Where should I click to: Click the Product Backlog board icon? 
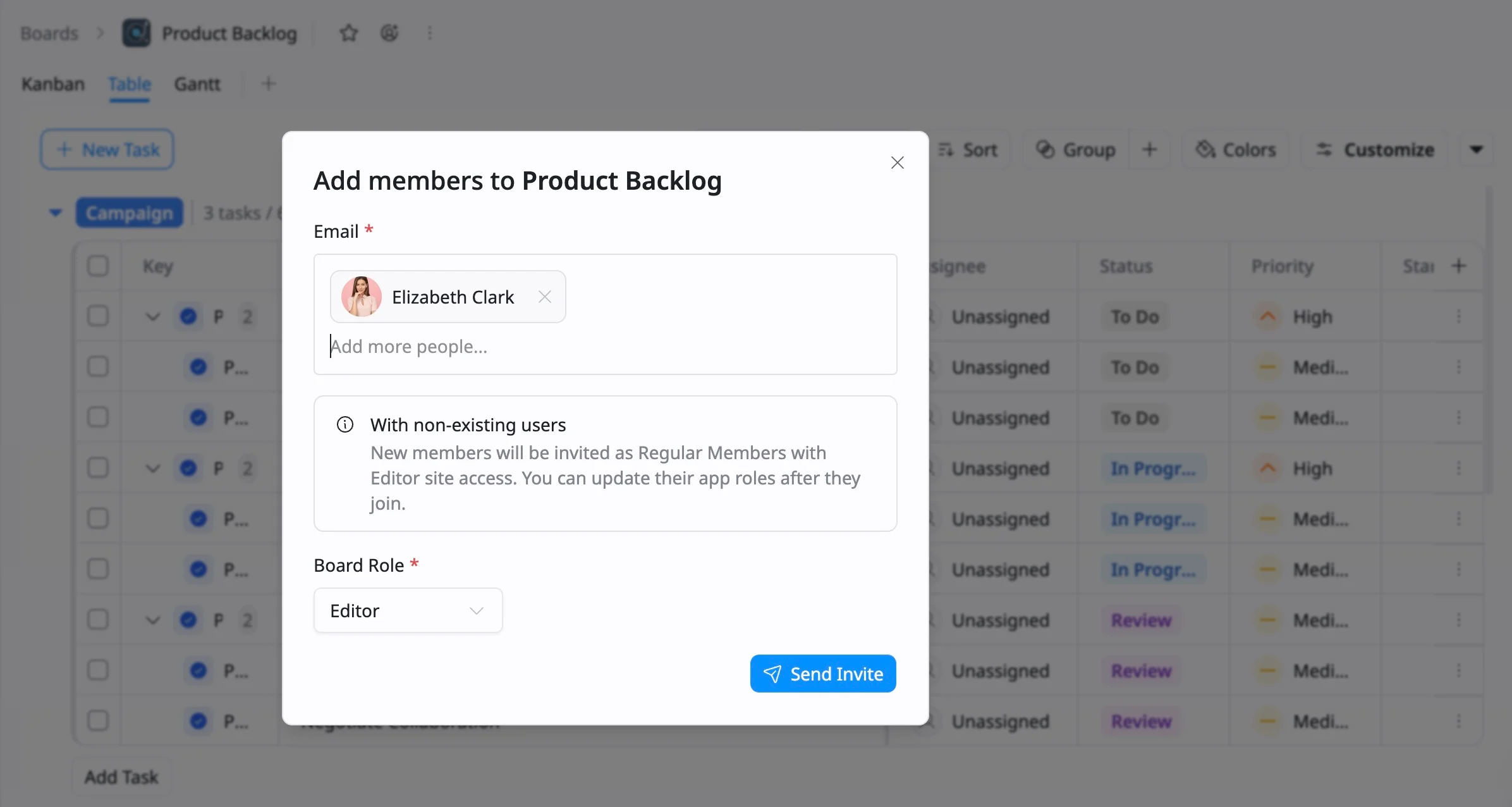(137, 33)
